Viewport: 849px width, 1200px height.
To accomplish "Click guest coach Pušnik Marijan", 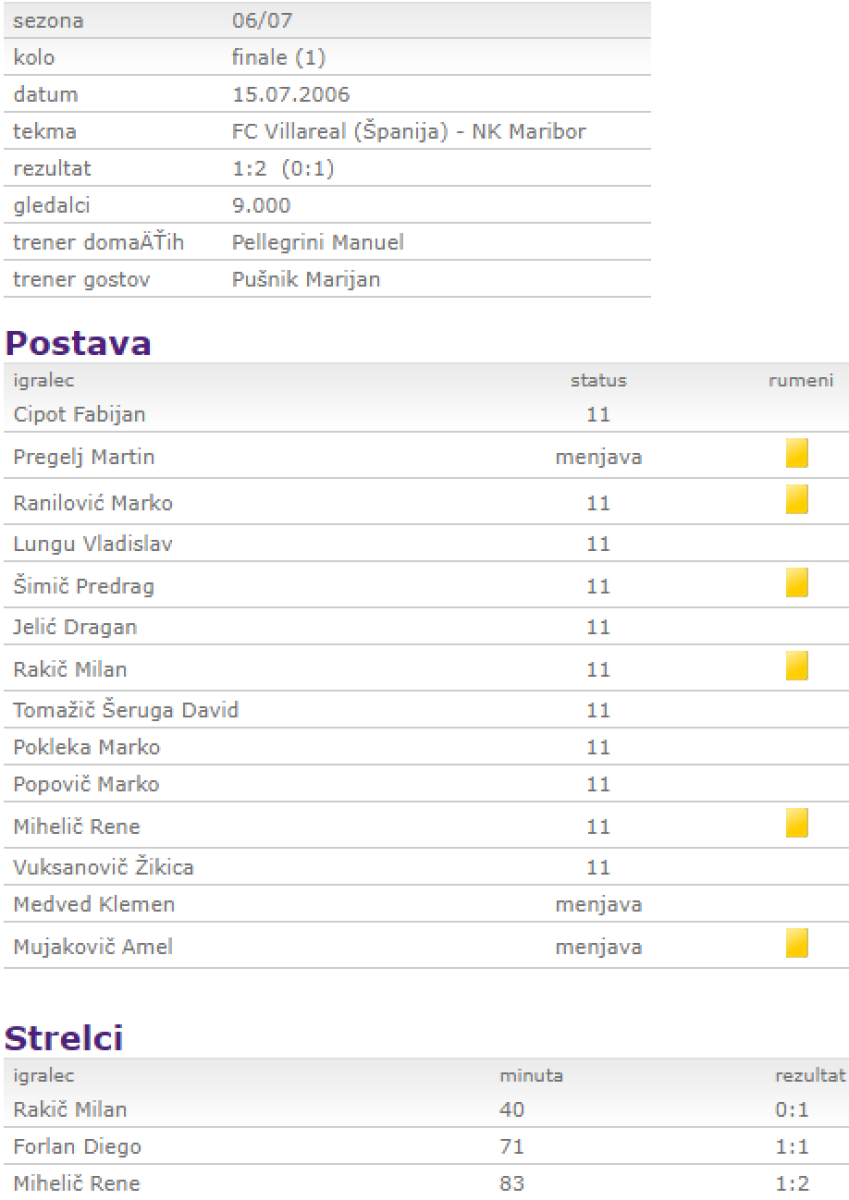I will point(306,280).
